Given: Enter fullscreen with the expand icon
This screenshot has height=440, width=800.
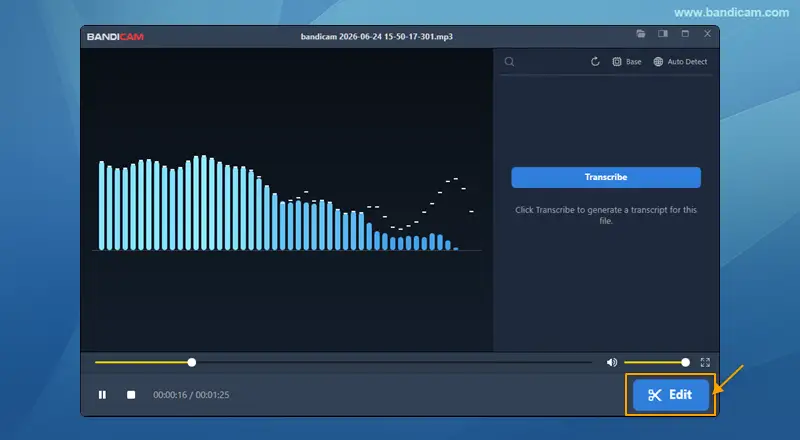Looking at the screenshot, I should pyautogui.click(x=705, y=362).
